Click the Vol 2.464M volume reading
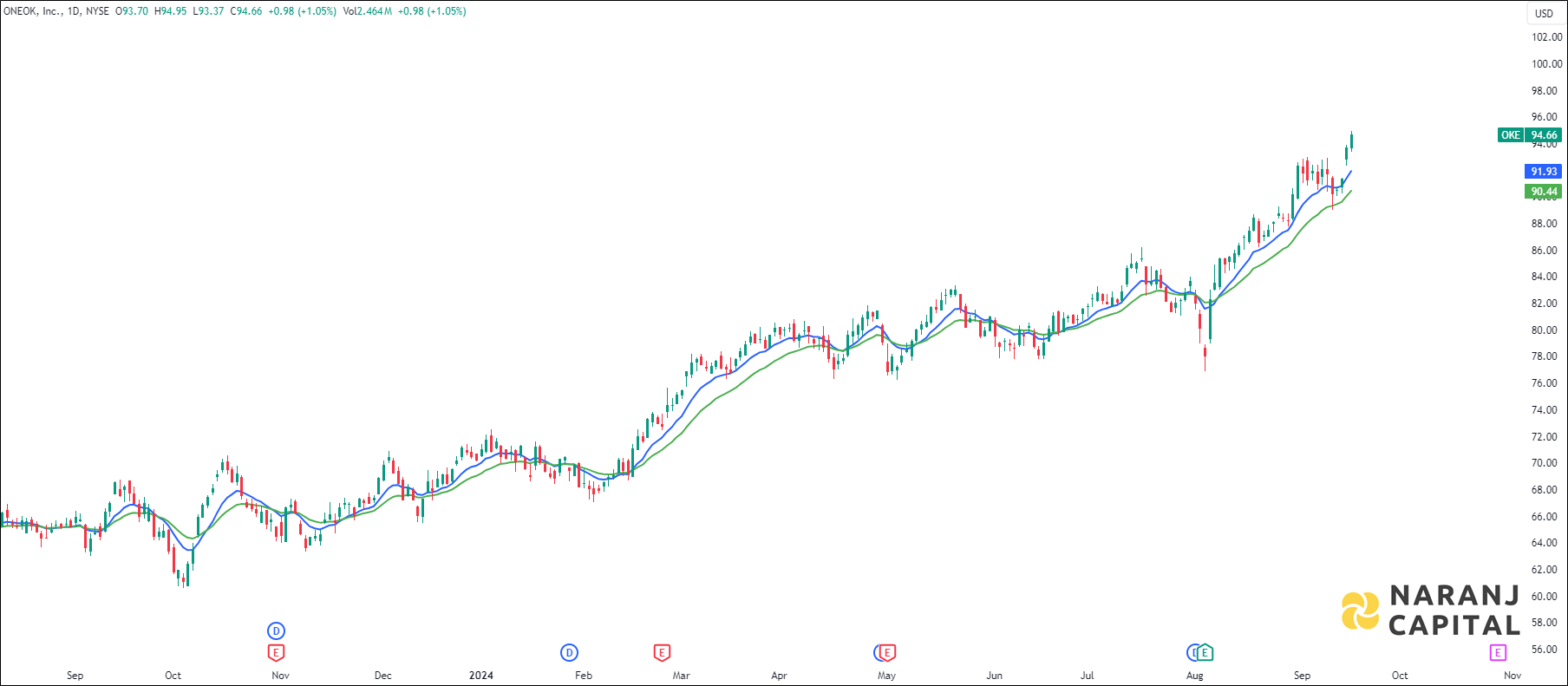This screenshot has width=1568, height=686. [367, 11]
